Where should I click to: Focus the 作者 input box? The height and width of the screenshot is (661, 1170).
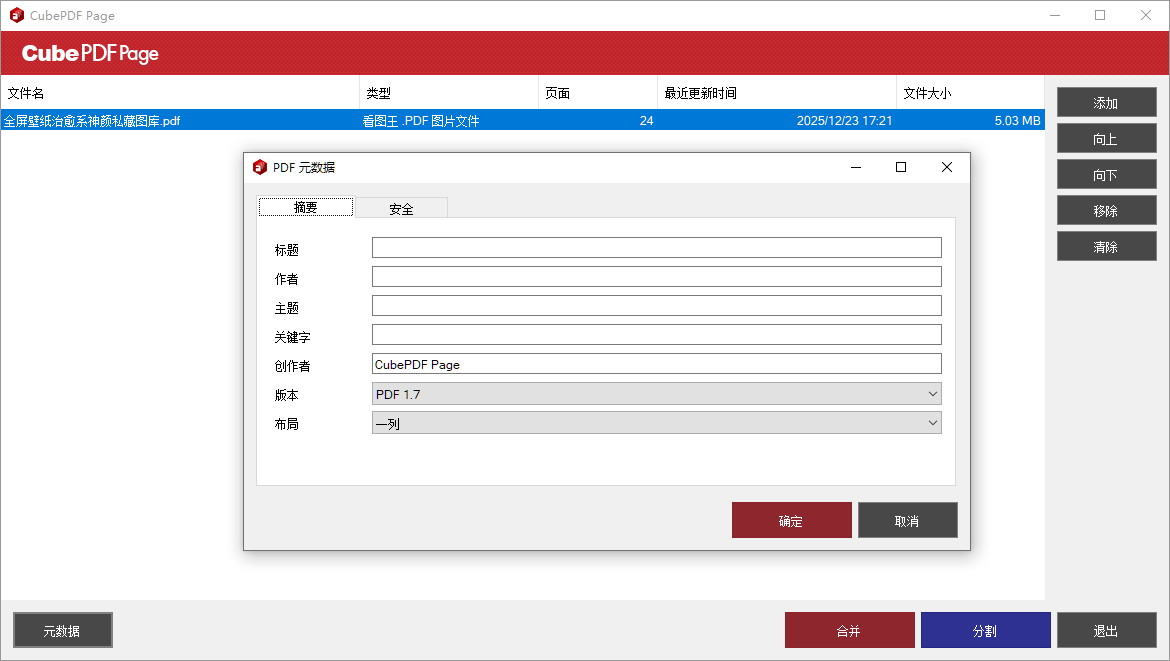pos(657,277)
